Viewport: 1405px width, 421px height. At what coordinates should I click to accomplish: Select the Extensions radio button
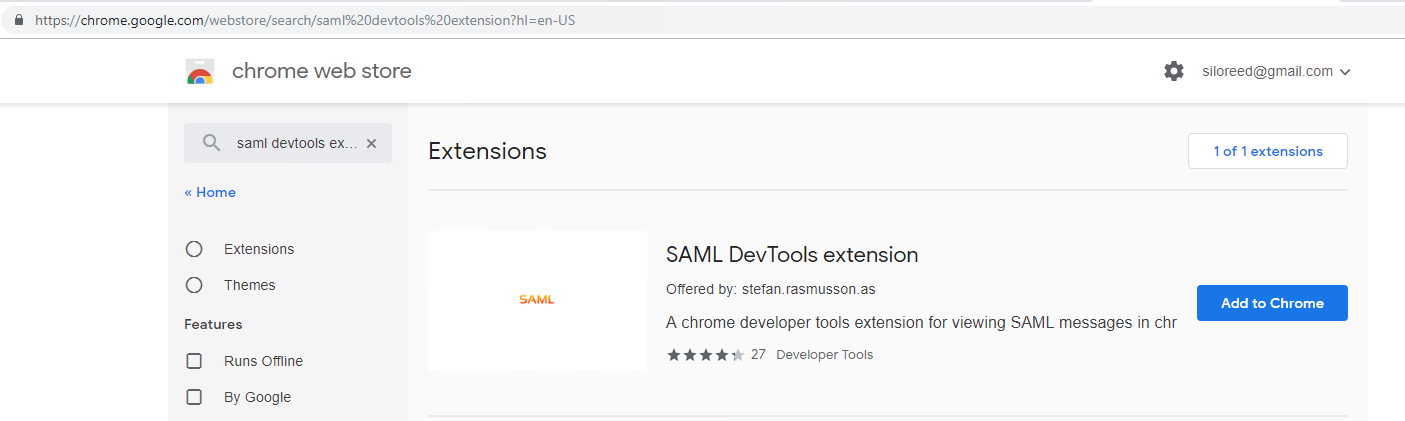coord(194,249)
